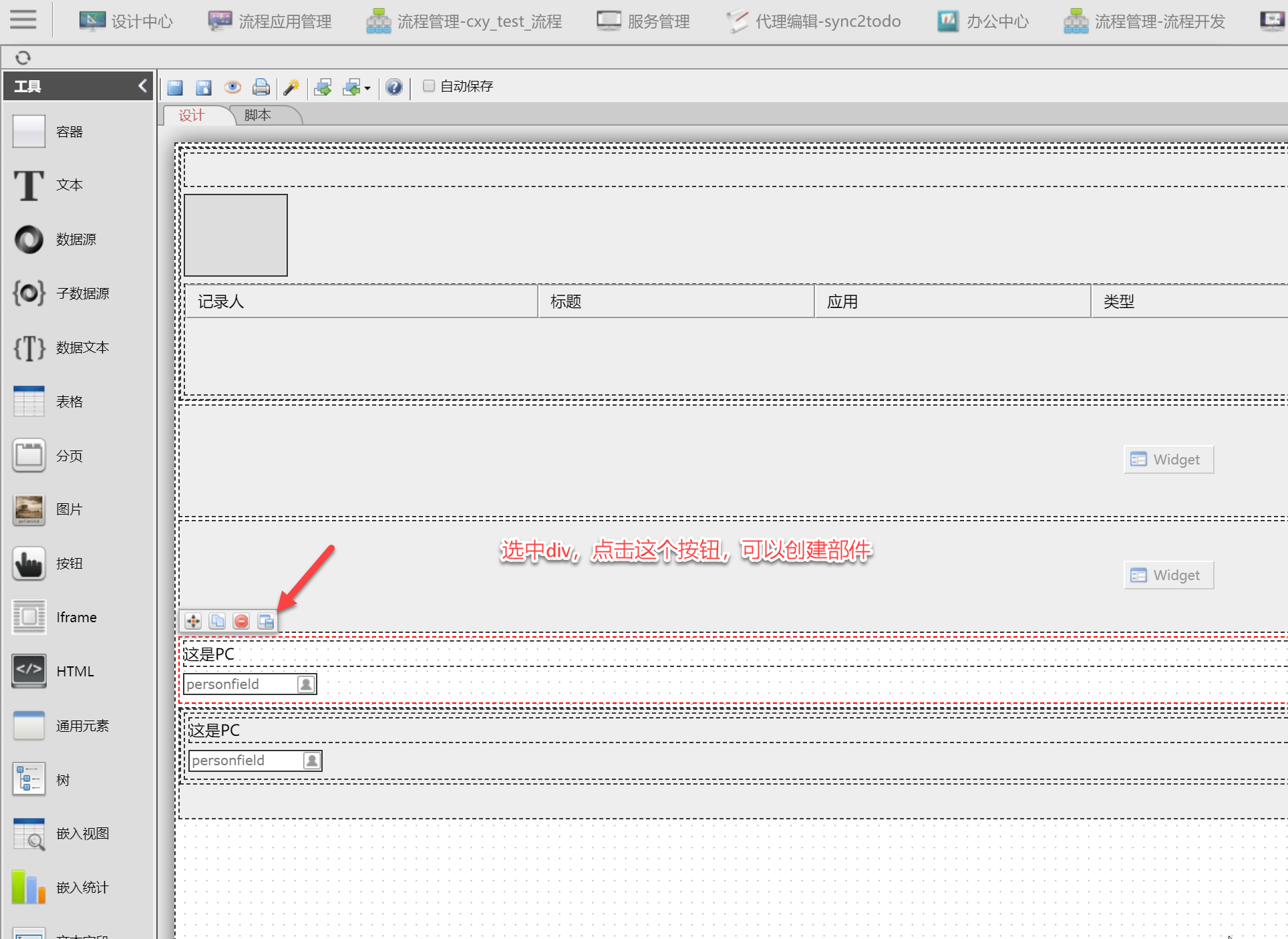Screen dimensions: 1288x939
Task: Select the 按钮 button tool
Action: tap(47, 563)
